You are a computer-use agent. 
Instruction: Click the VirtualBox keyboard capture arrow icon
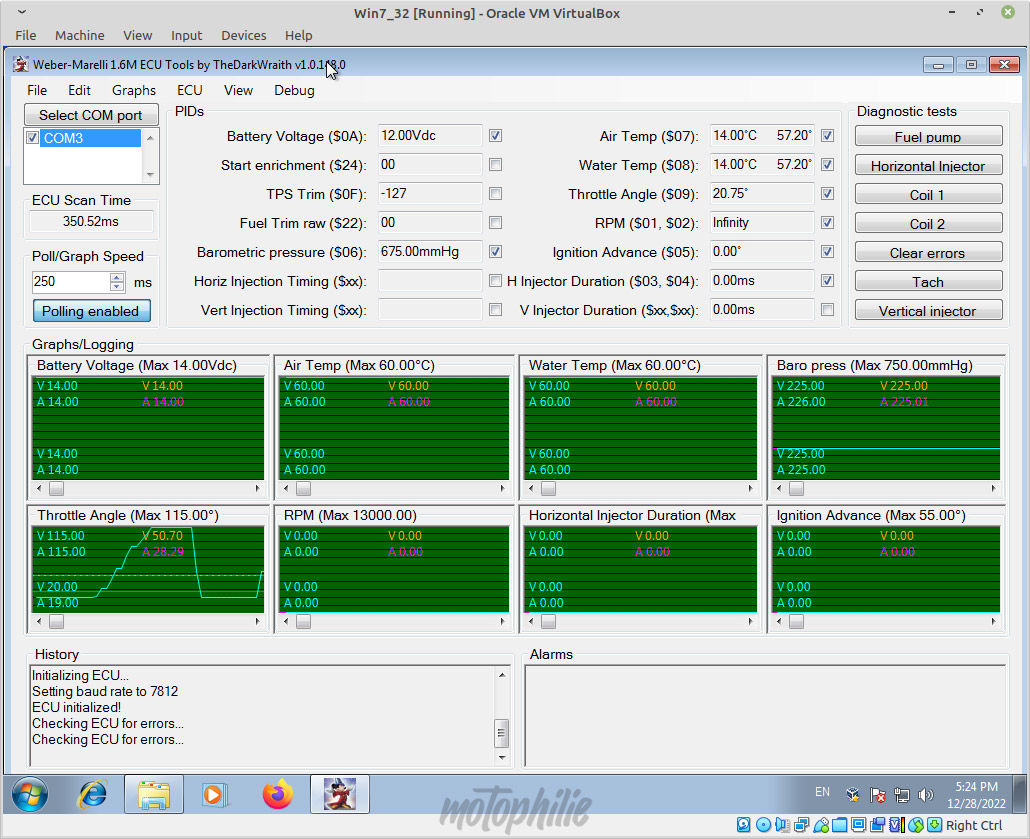(934, 825)
